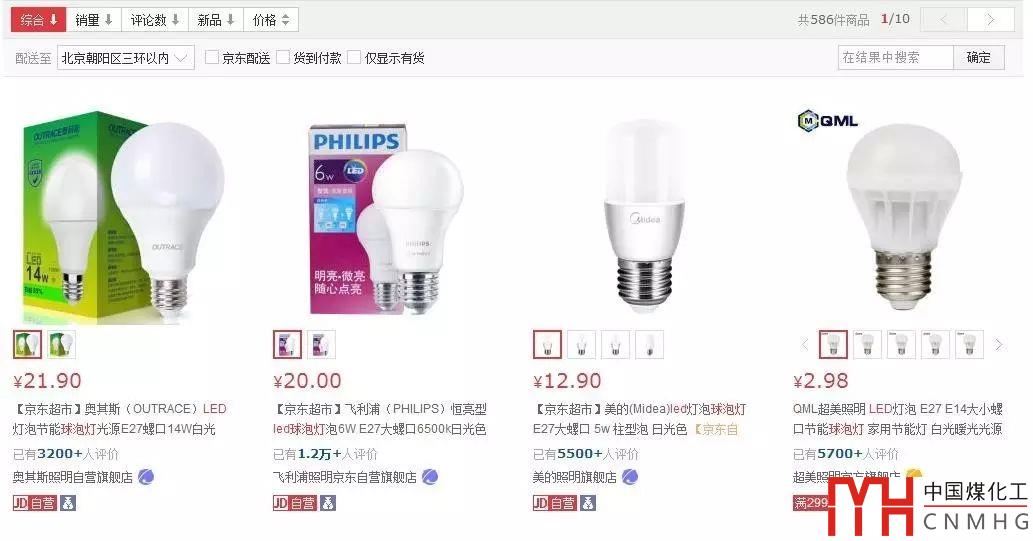1033x541 pixels.
Task: Open the 北京朝阳区三环以内 delivery dropdown
Action: [126, 58]
